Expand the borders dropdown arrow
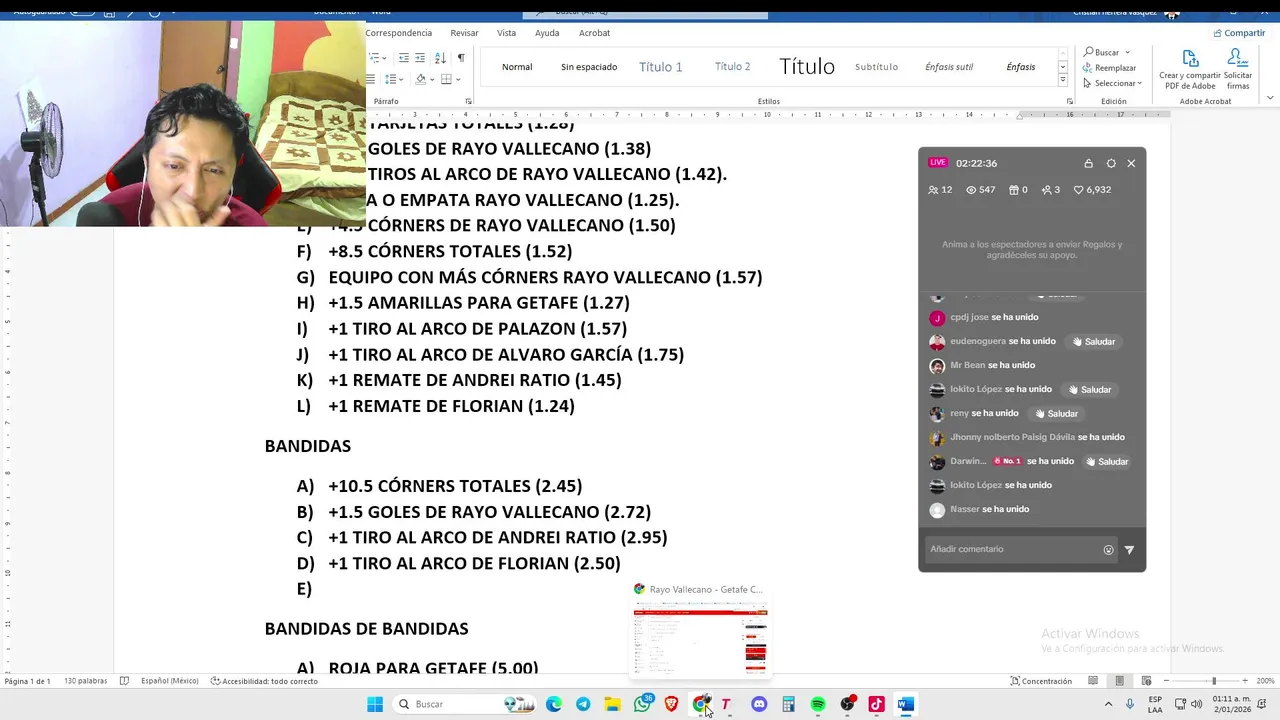 coord(457,79)
